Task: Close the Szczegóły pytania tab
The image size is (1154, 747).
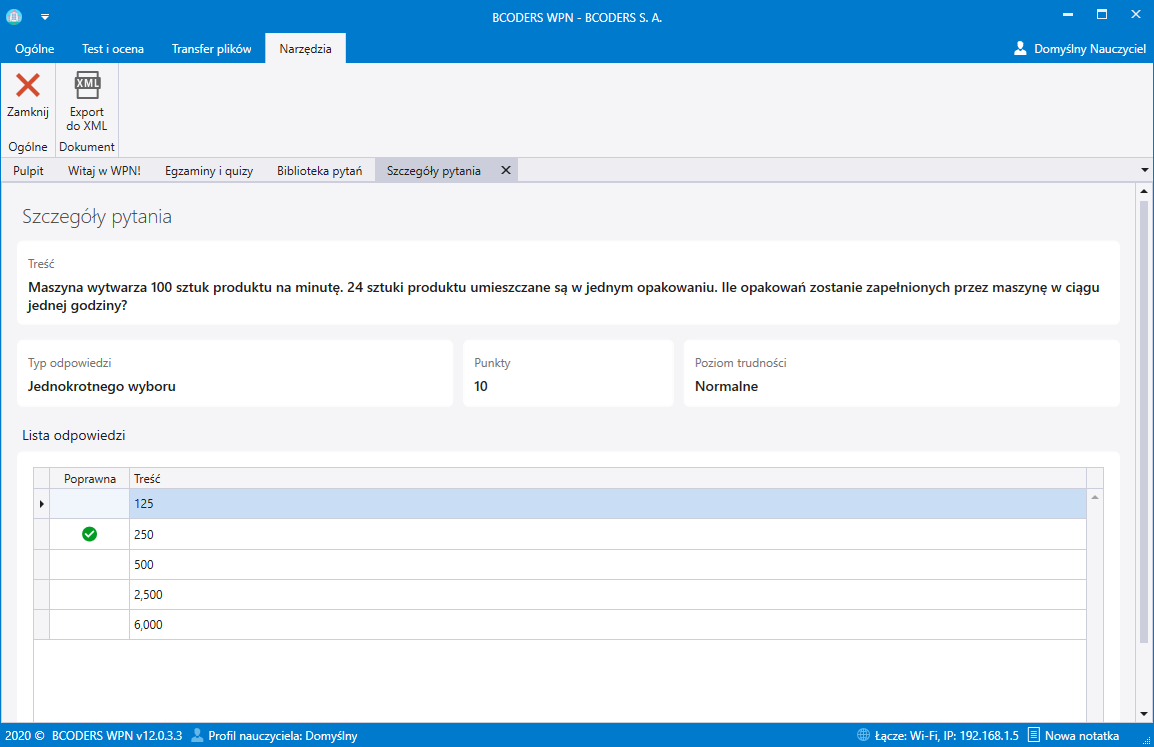Action: pyautogui.click(x=506, y=170)
